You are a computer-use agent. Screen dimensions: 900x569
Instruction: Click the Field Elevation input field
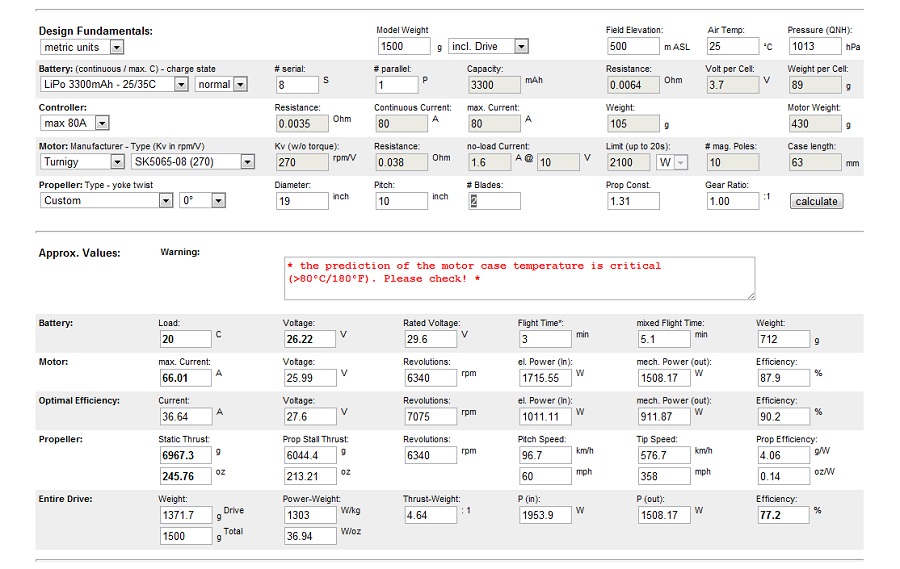[632, 46]
